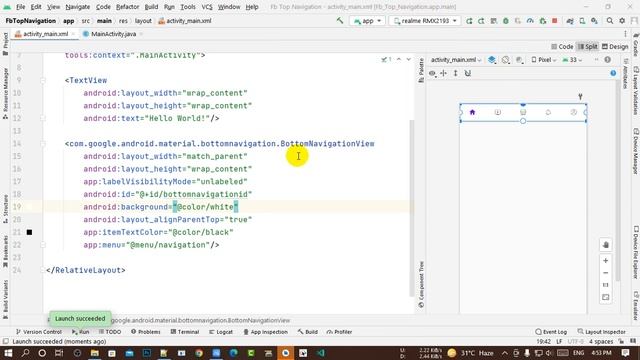Click the Make Project hammer icon
The image size is (640, 360).
point(340,20)
